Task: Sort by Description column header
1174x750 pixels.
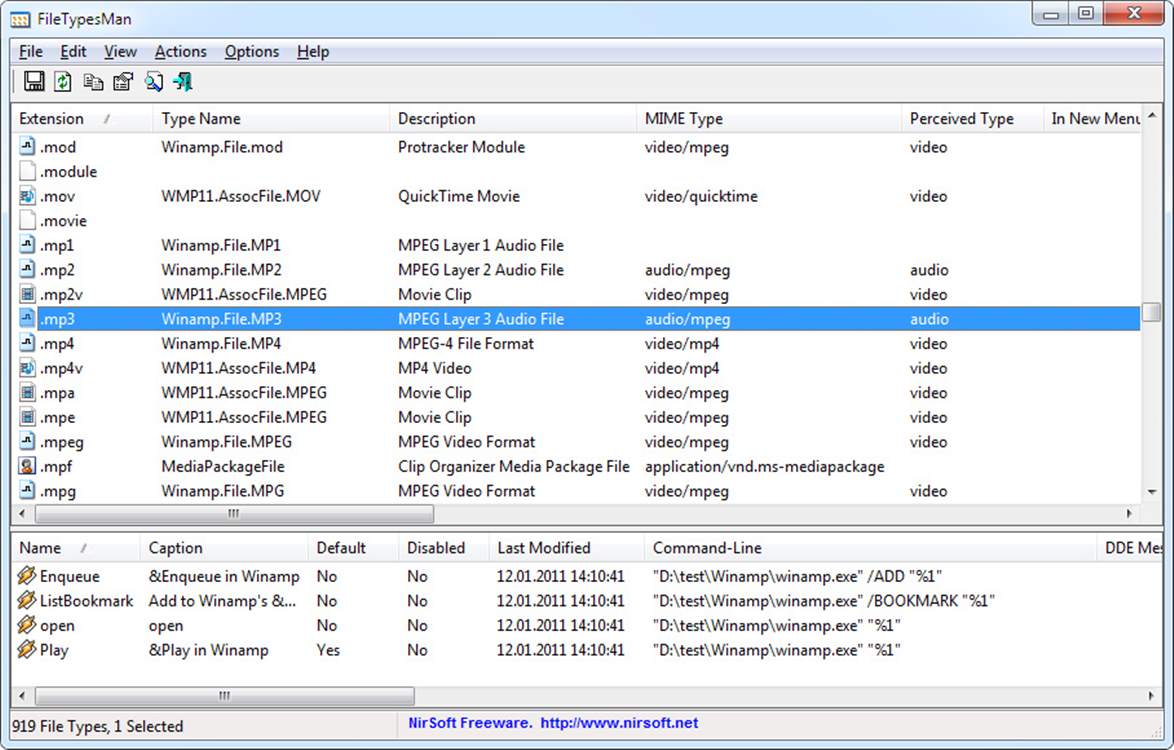Action: (513, 118)
